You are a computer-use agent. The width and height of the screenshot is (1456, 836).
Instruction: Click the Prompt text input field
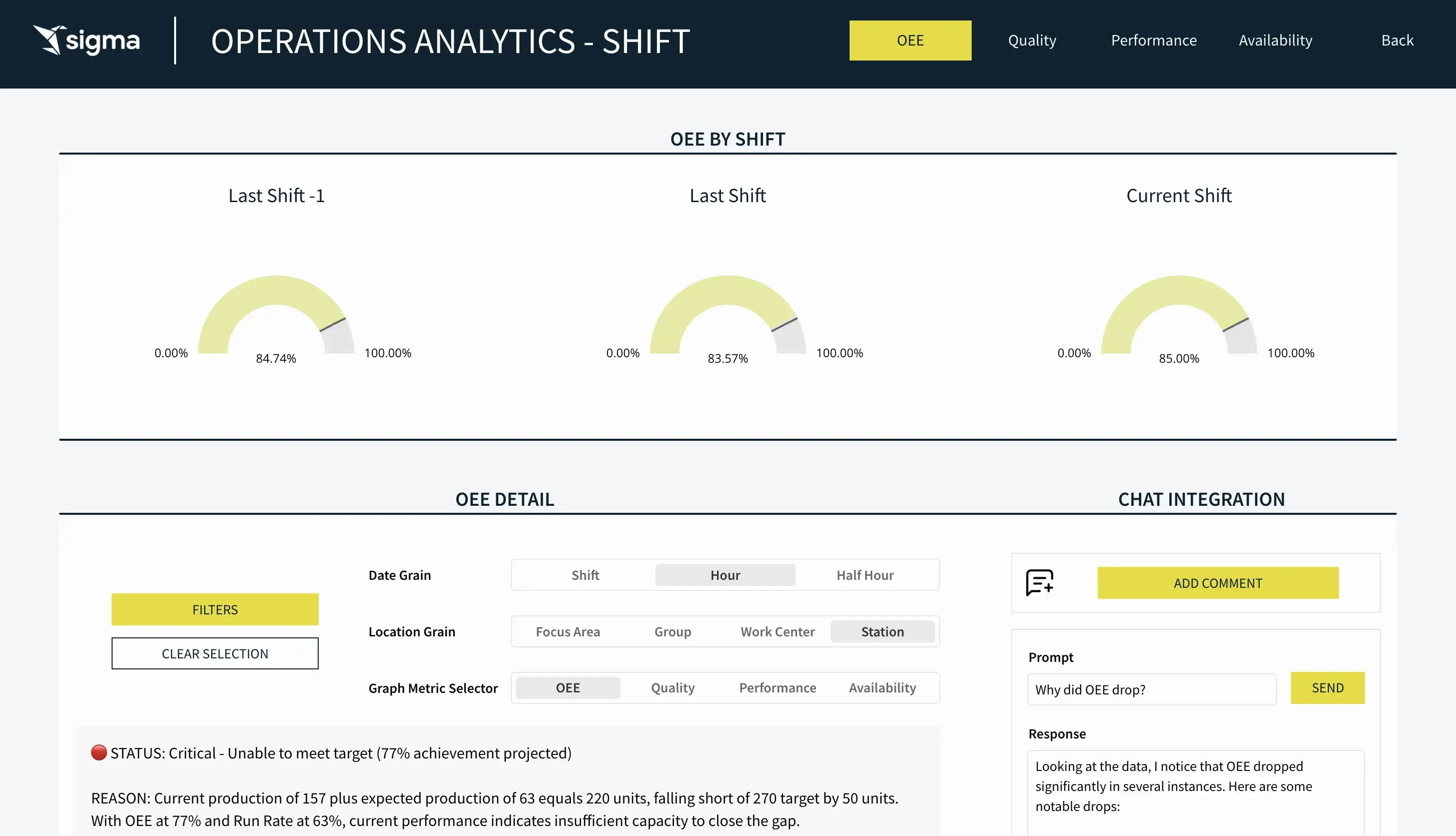point(1151,689)
